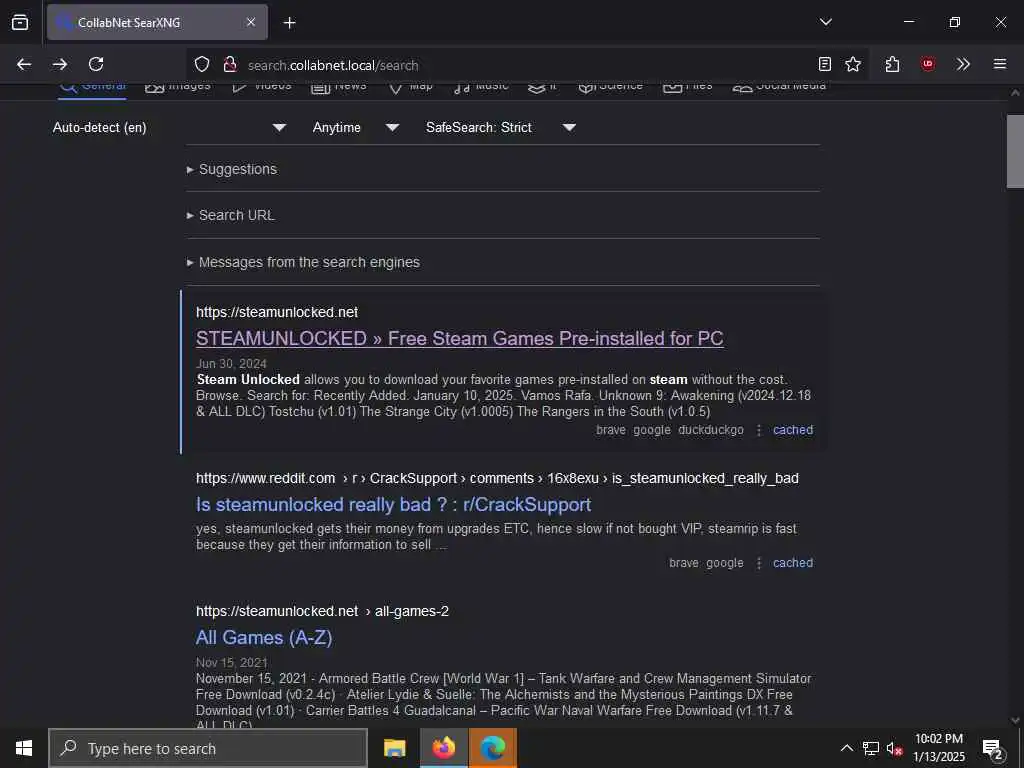1024x768 pixels.
Task: Open the taskbar clock and date
Action: pos(938,748)
